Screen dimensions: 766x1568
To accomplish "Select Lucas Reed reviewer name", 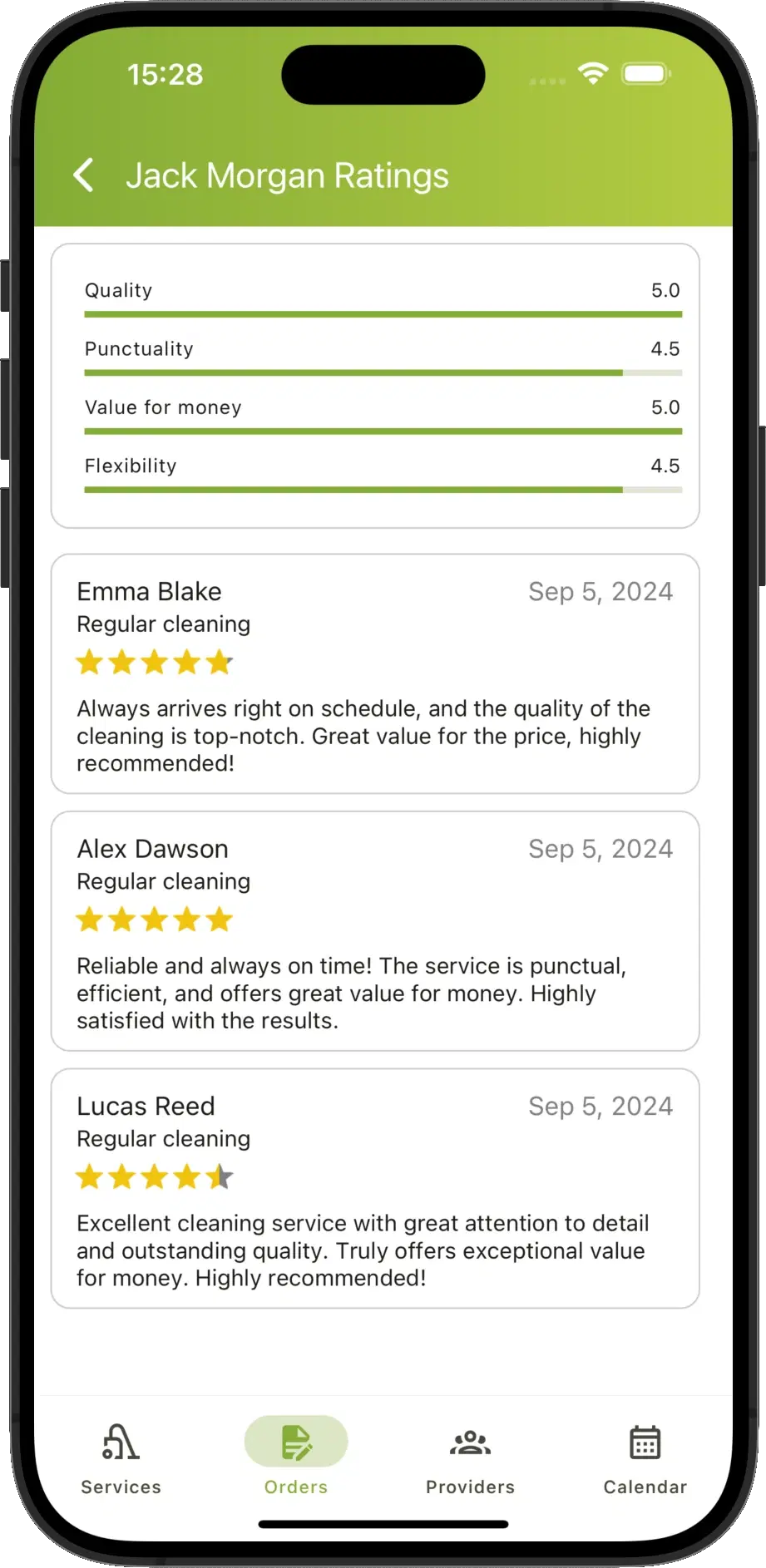I will 146,1107.
